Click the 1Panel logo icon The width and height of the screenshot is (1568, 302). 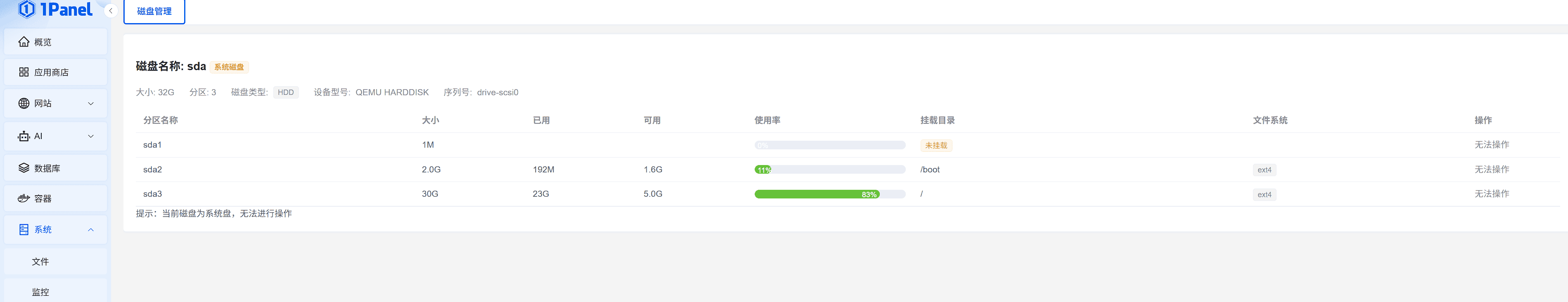(x=27, y=9)
